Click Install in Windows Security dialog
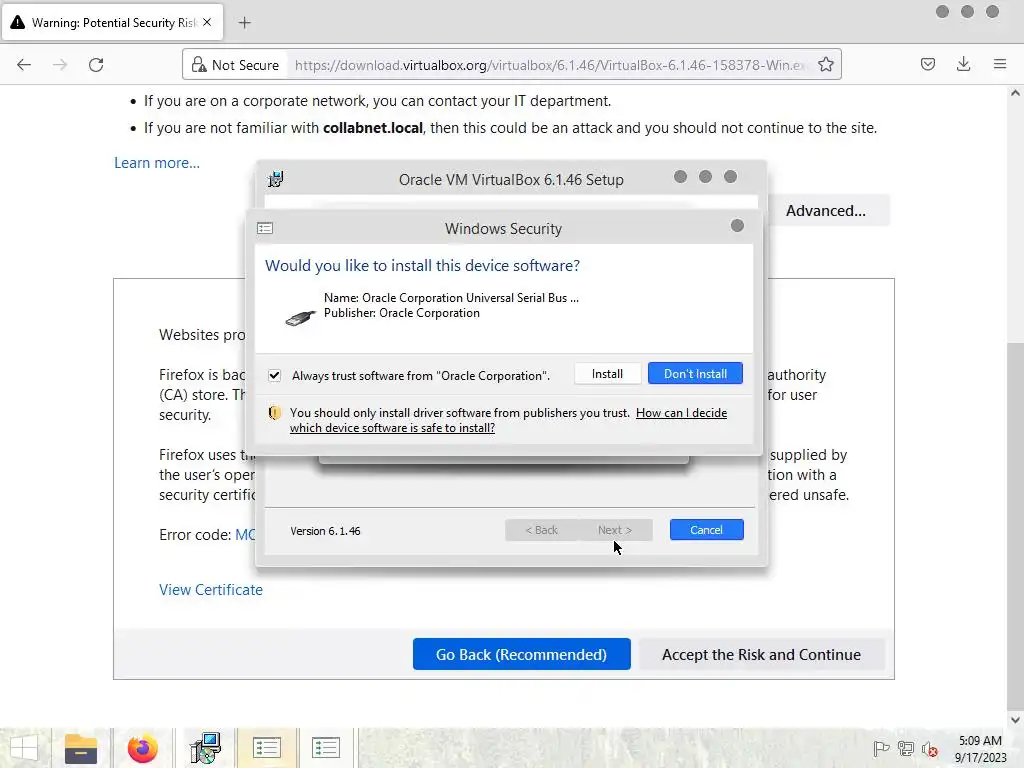This screenshot has height=768, width=1024. click(x=607, y=374)
